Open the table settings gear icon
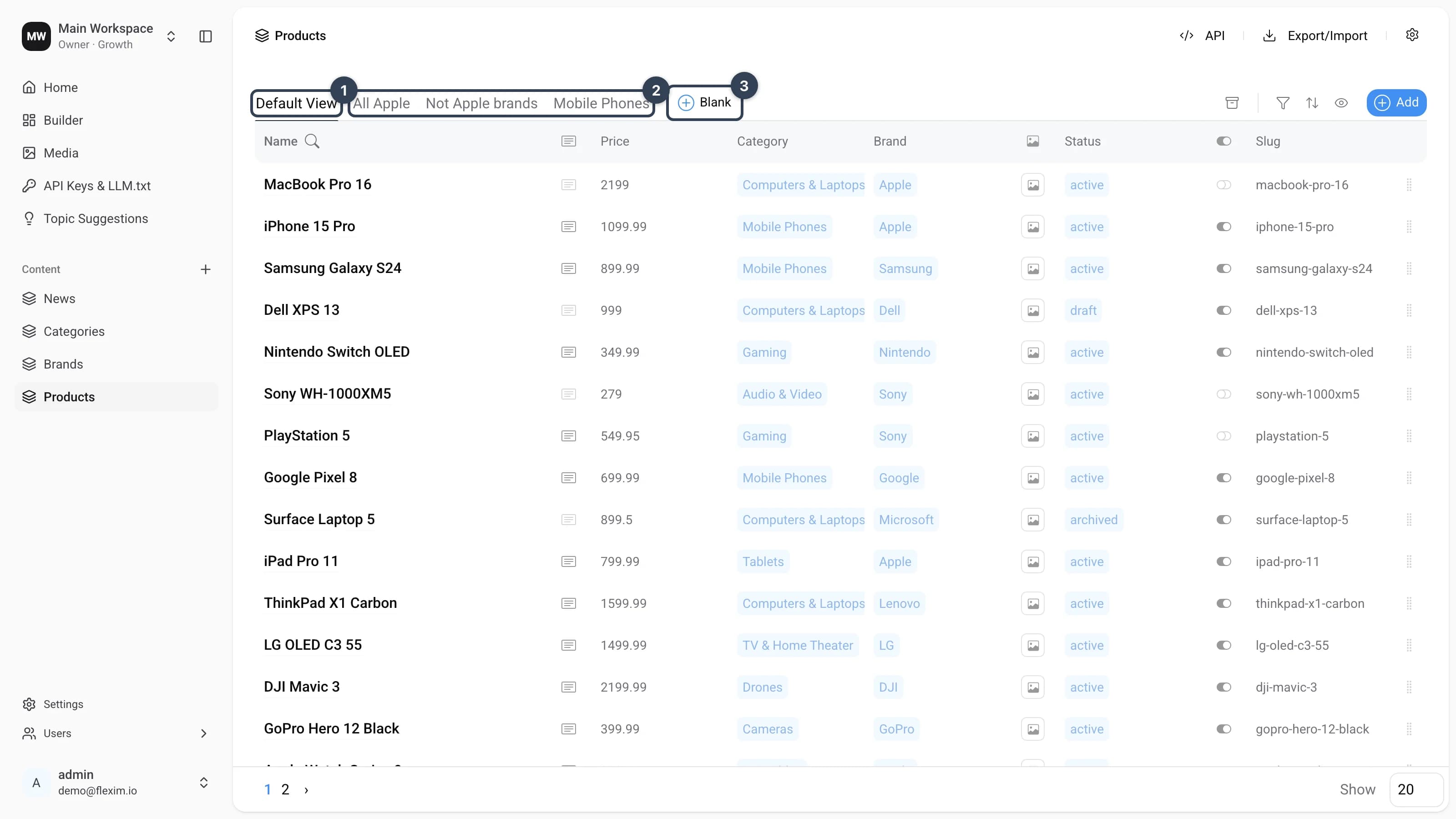This screenshot has width=1456, height=819. (x=1412, y=35)
